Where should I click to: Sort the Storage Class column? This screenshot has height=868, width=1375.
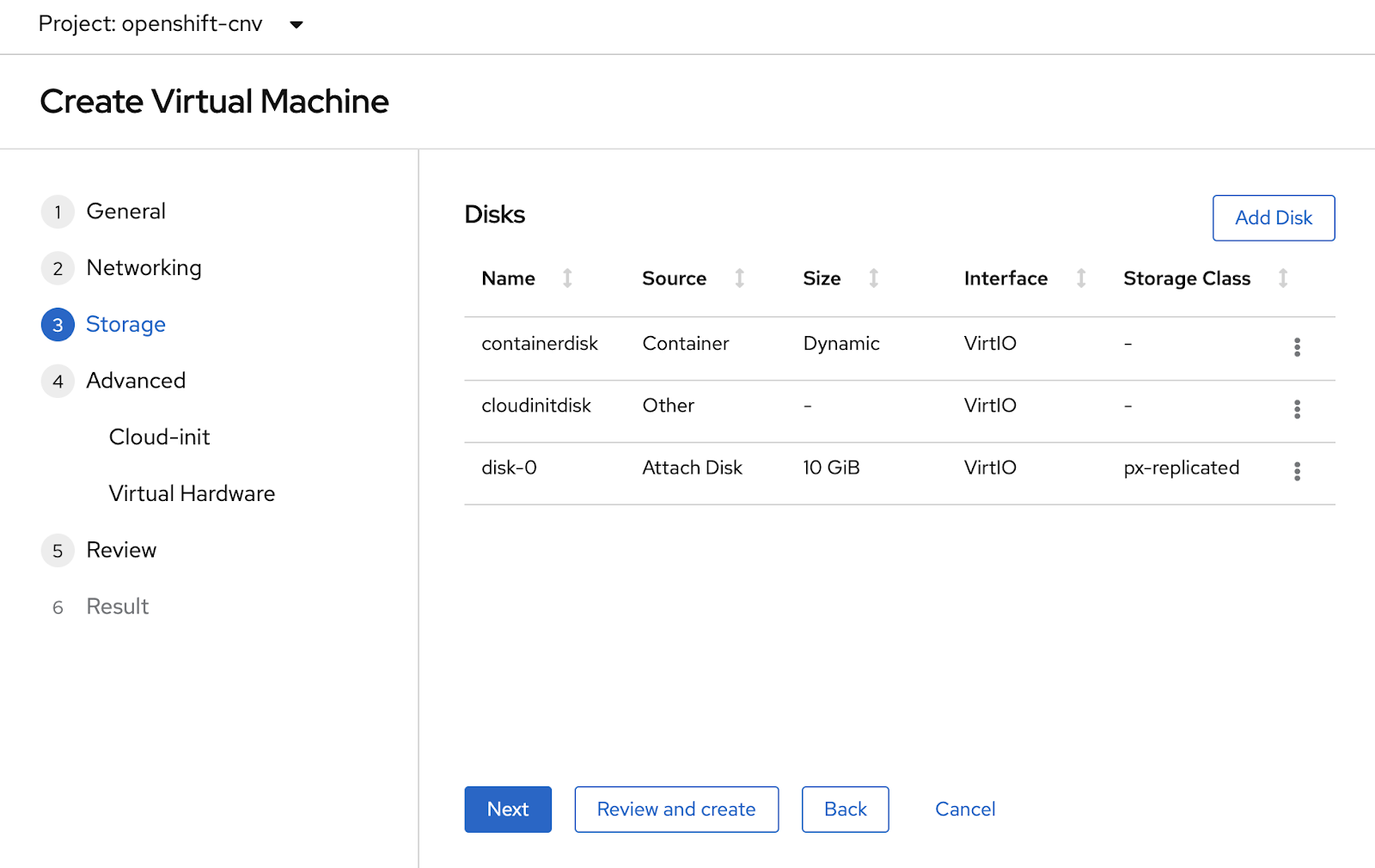[1282, 278]
